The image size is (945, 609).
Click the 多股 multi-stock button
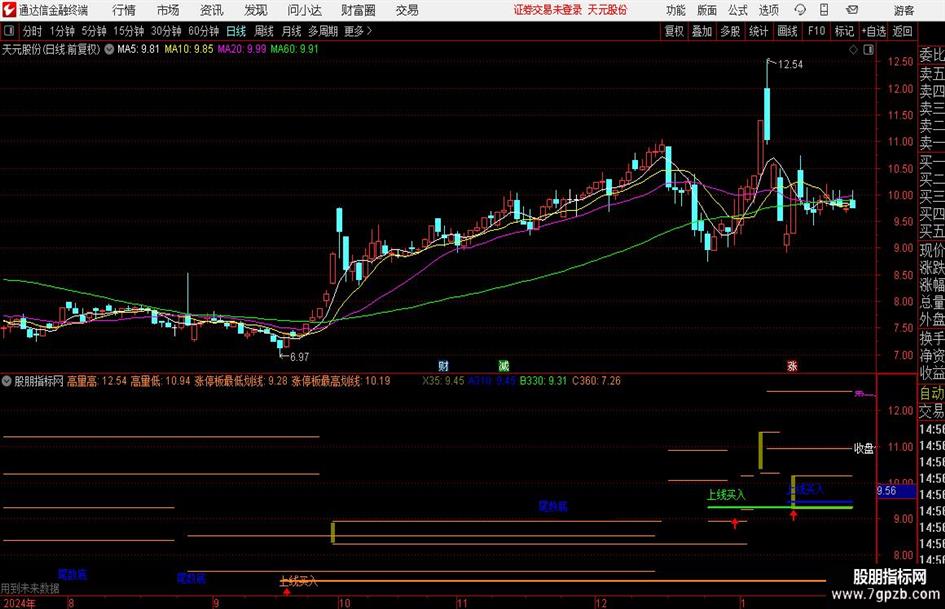pyautogui.click(x=730, y=31)
